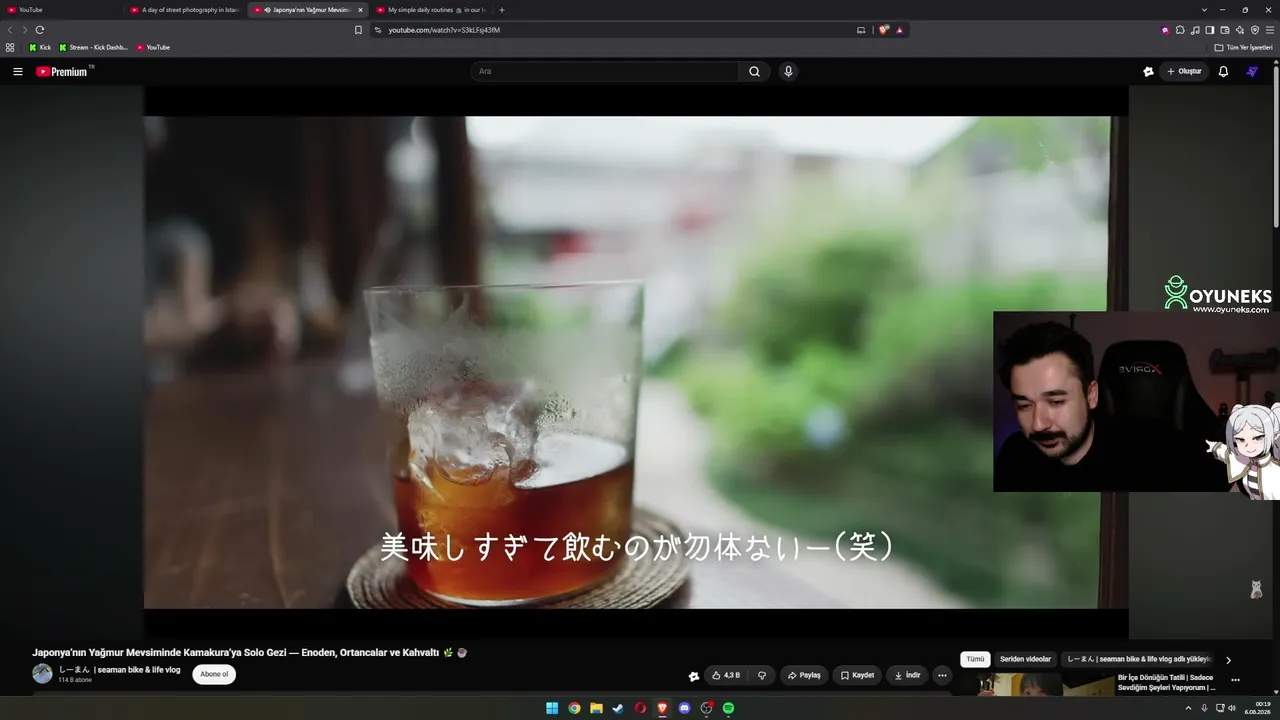Open the Brave Wallet icon
The height and width of the screenshot is (720, 1280).
point(1225,30)
